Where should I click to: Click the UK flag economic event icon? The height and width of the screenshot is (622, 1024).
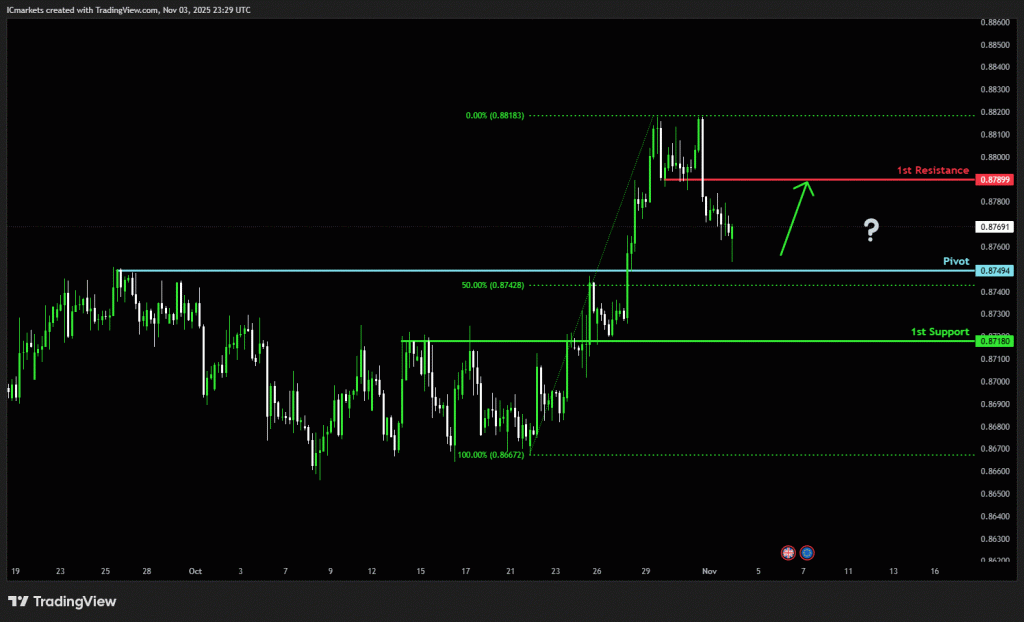coord(788,552)
